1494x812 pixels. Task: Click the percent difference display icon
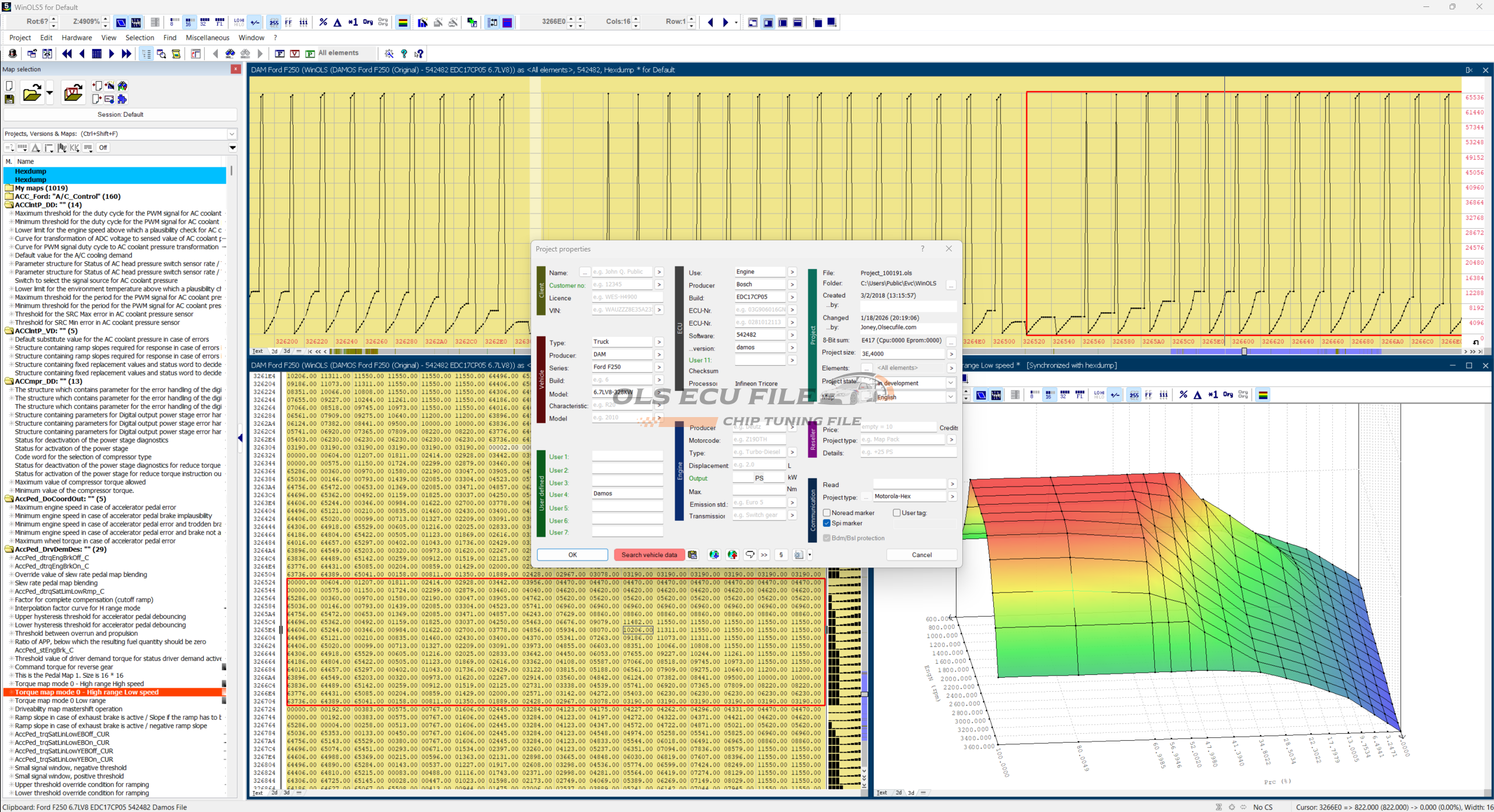(x=323, y=22)
